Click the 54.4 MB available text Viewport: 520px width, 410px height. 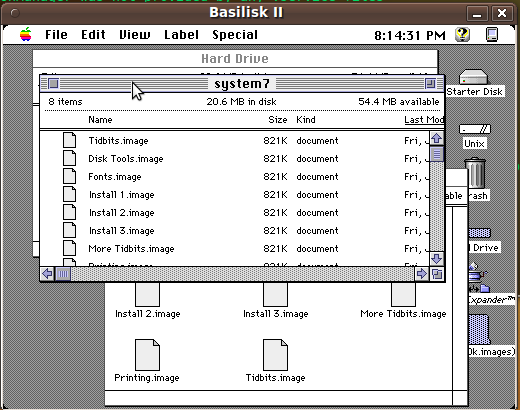399,102
